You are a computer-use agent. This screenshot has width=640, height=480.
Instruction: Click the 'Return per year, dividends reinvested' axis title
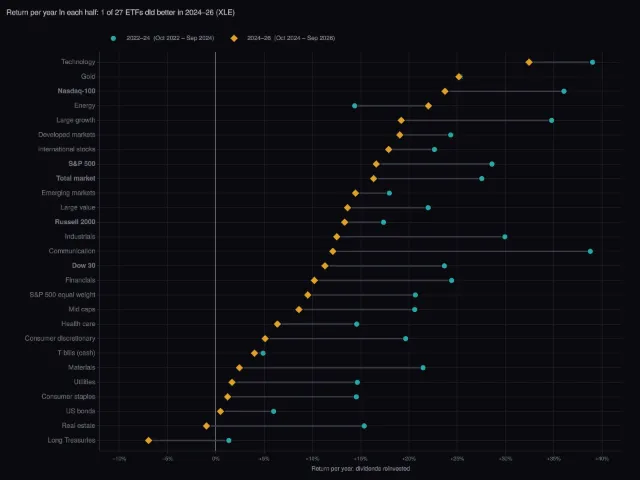(x=360, y=469)
